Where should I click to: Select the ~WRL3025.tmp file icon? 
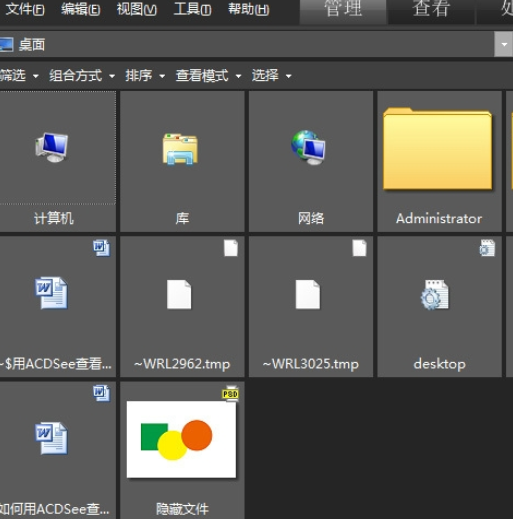[308, 295]
